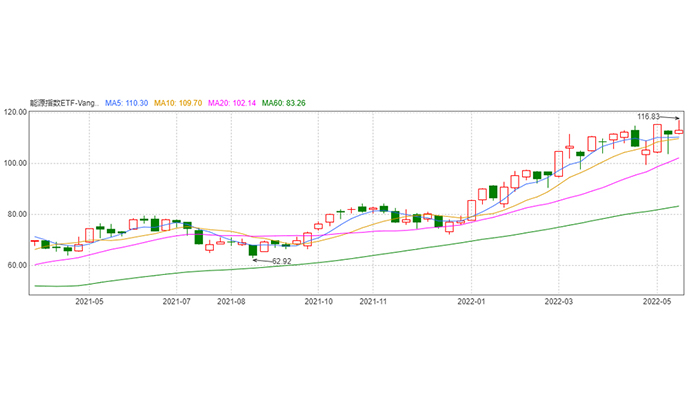Click the 120.00 price axis label
This screenshot has height=400, width=690.
[15, 112]
